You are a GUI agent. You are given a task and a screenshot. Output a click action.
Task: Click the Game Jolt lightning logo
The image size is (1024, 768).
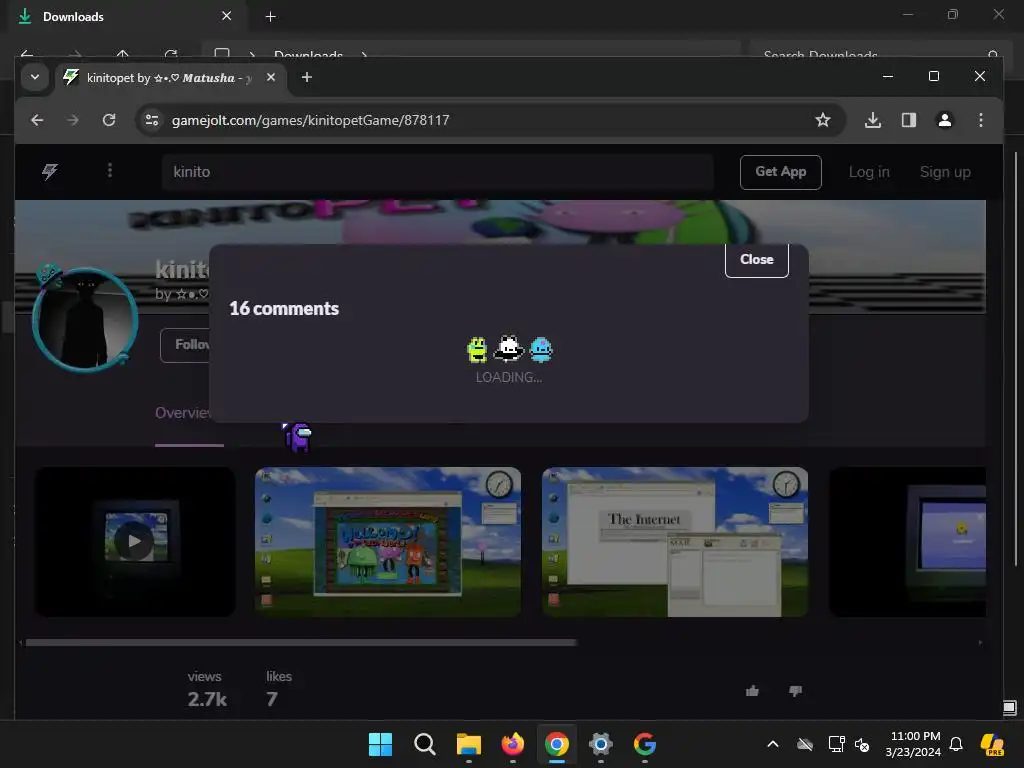[x=50, y=172]
